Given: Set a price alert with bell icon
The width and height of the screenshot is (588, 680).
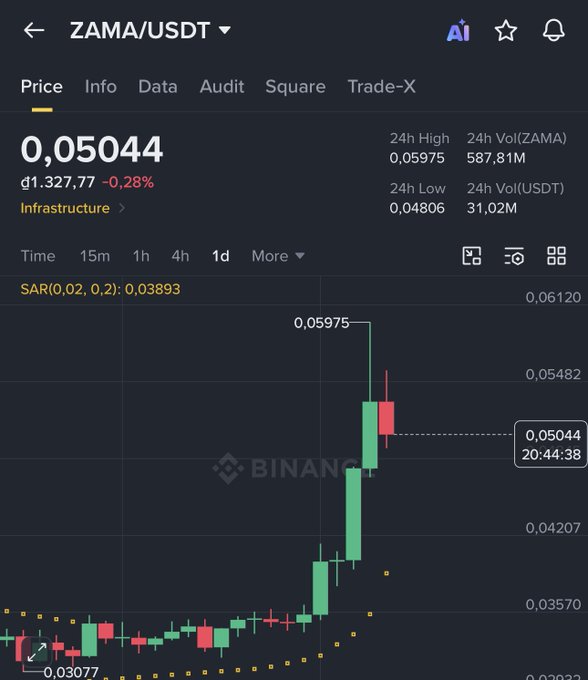Looking at the screenshot, I should pyautogui.click(x=554, y=30).
